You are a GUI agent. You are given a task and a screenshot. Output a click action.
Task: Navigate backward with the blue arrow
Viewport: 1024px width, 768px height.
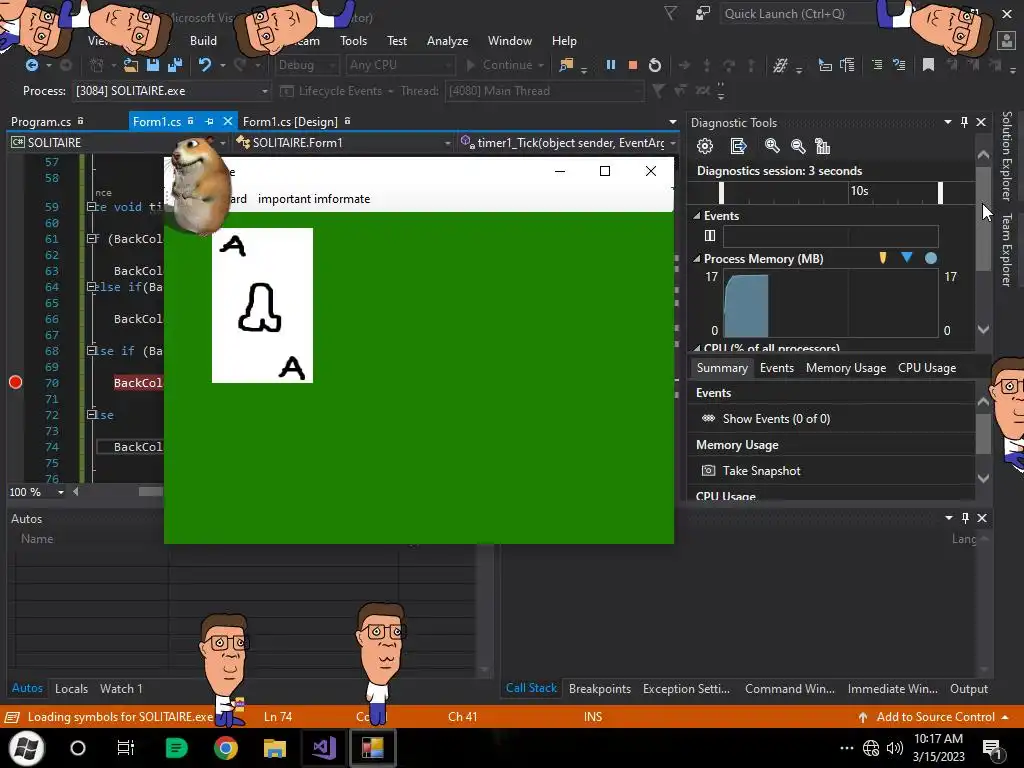(31, 65)
